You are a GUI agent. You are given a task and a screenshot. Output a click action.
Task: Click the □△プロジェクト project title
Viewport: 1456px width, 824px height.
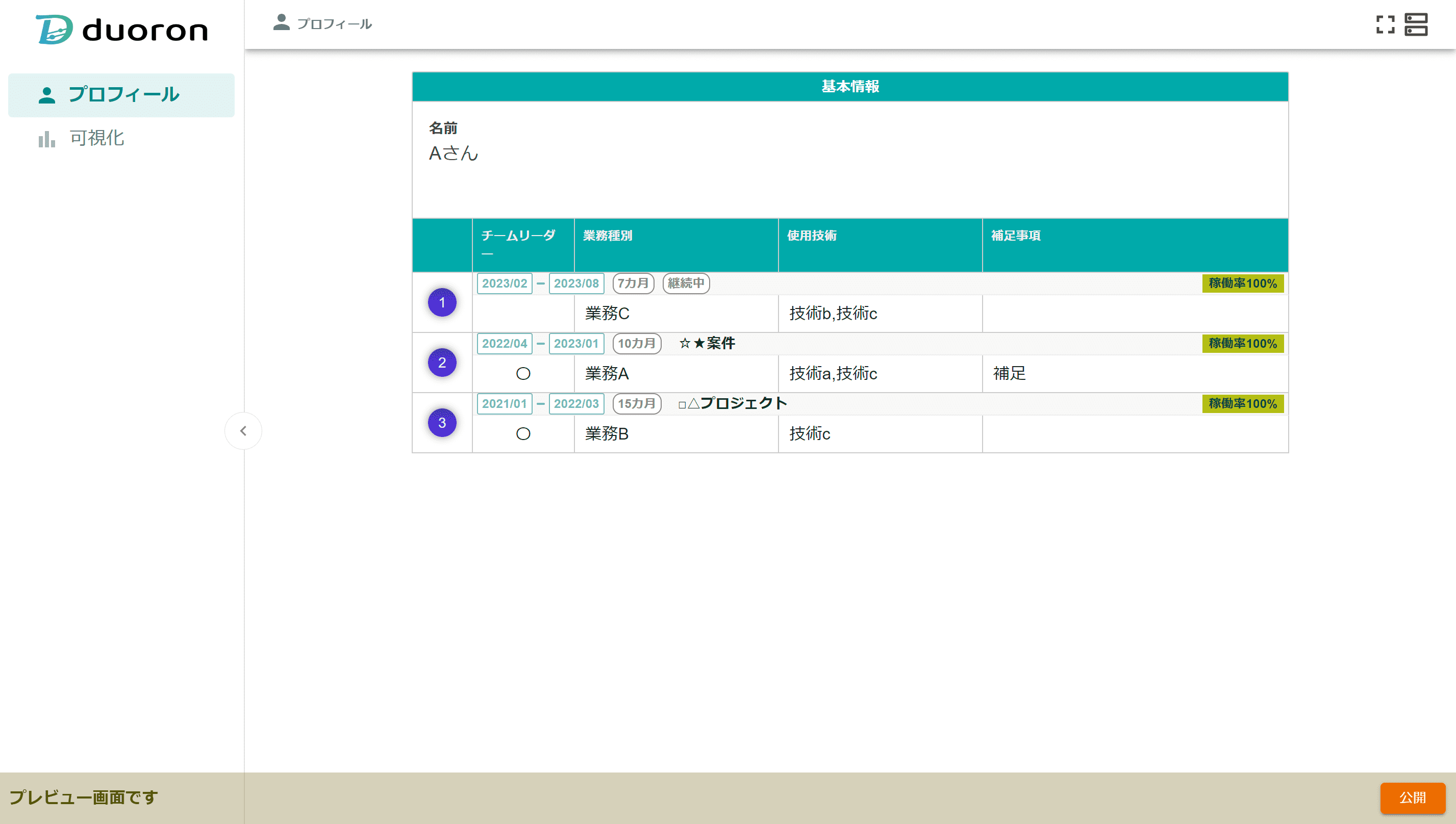(733, 403)
